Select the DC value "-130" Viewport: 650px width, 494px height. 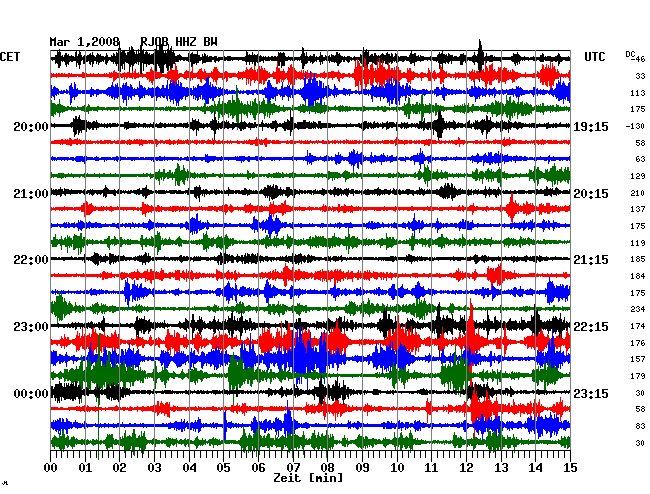(x=635, y=126)
